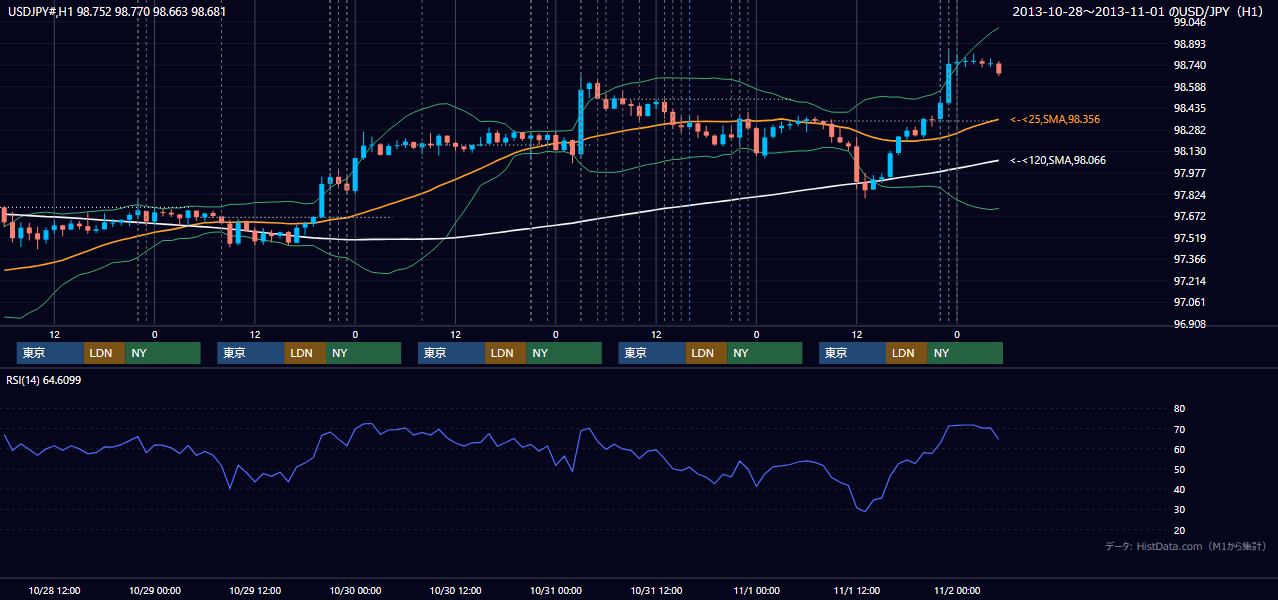Click the 10/29 12:00 time axis label
Screen dimensions: 1278x600
255,590
